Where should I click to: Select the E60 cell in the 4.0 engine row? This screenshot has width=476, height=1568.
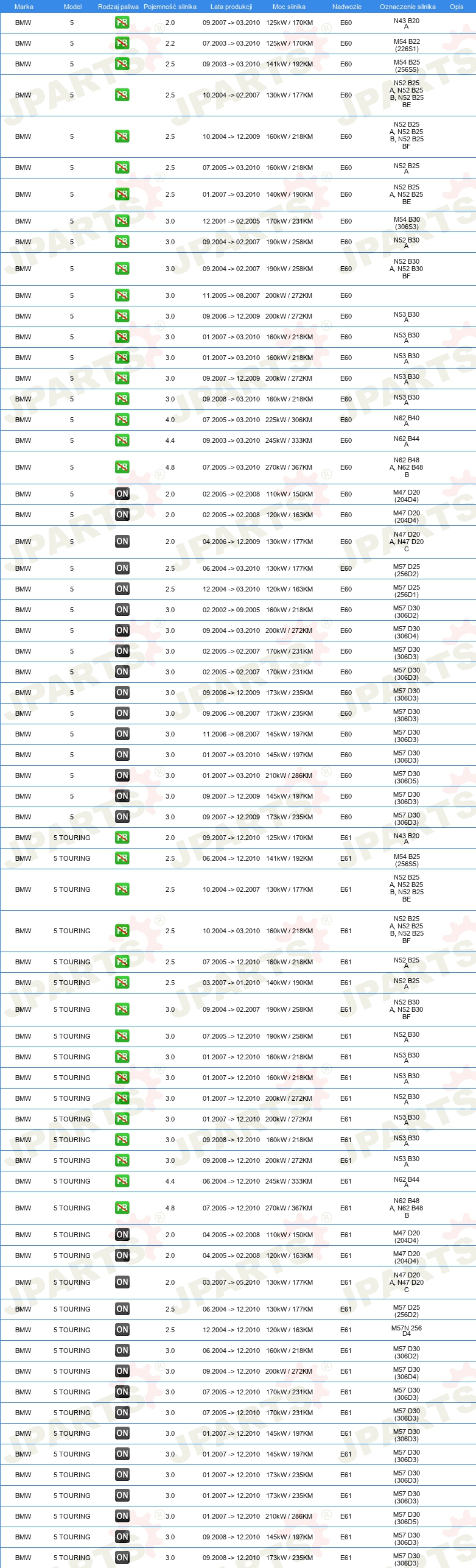[346, 420]
